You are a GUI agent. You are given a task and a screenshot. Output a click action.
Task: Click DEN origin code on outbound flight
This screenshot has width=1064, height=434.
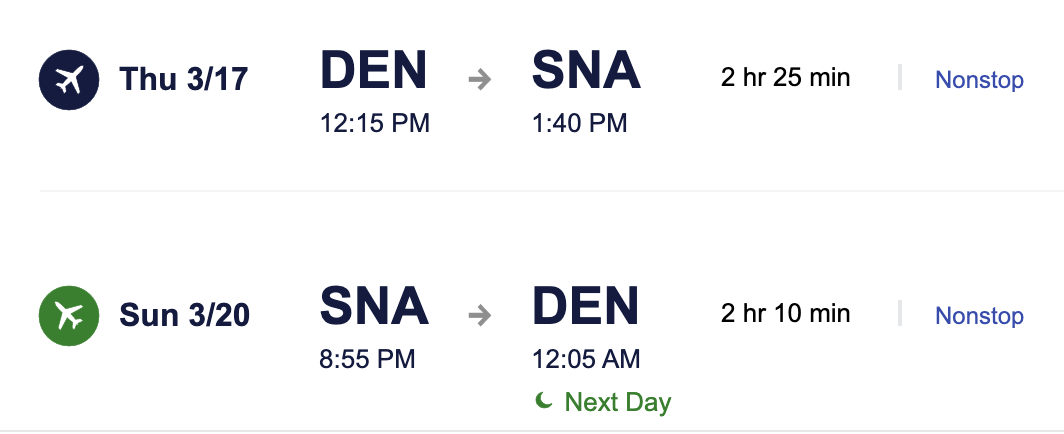click(x=373, y=70)
